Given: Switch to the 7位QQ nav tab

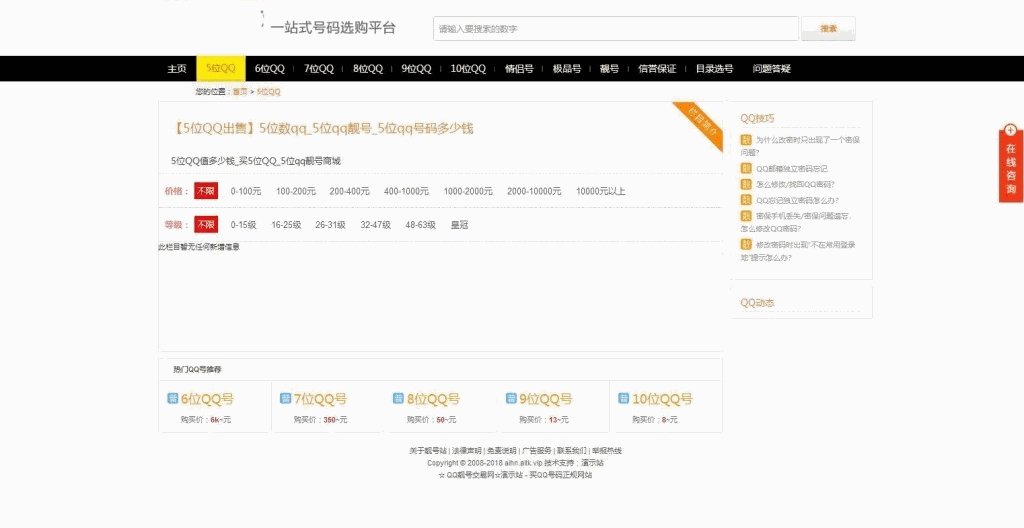Looking at the screenshot, I should (319, 69).
